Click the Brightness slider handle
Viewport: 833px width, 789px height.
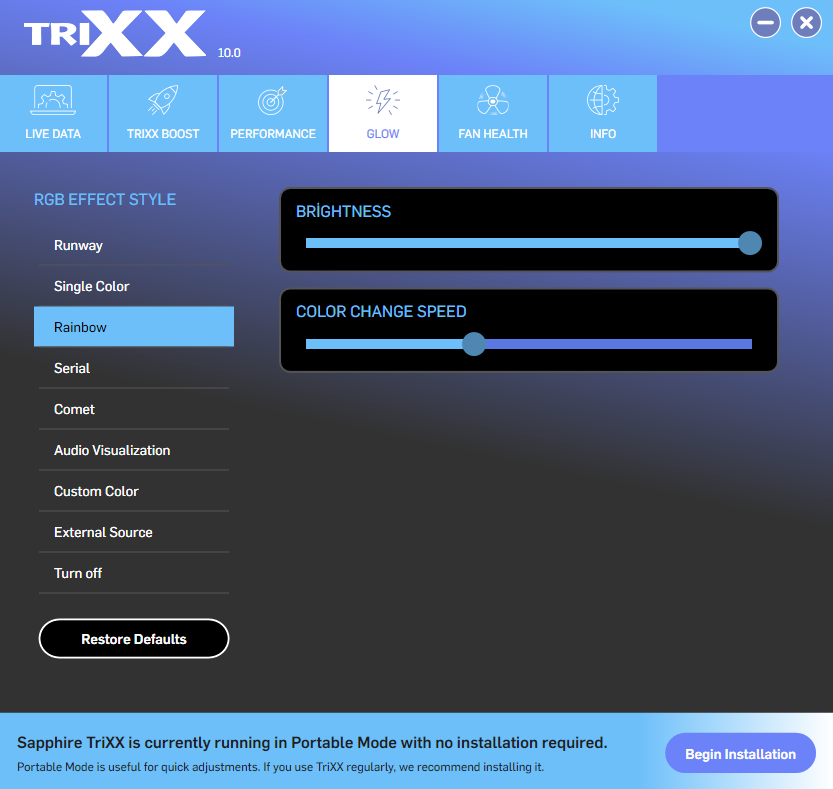[x=750, y=243]
